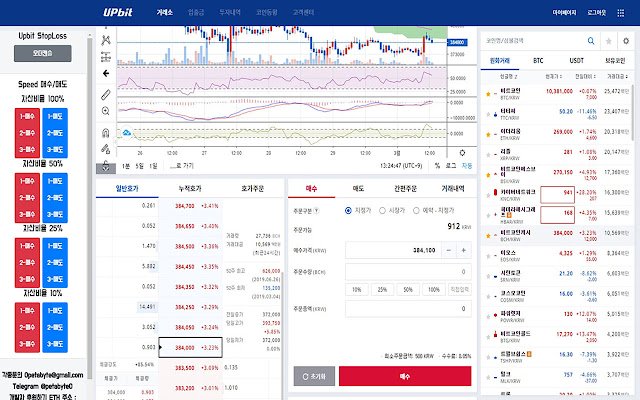Image resolution: width=640 pixels, height=400 pixels.
Task: Toggle favorite star for 비트코인 BTC/KRW
Action: click(x=488, y=94)
